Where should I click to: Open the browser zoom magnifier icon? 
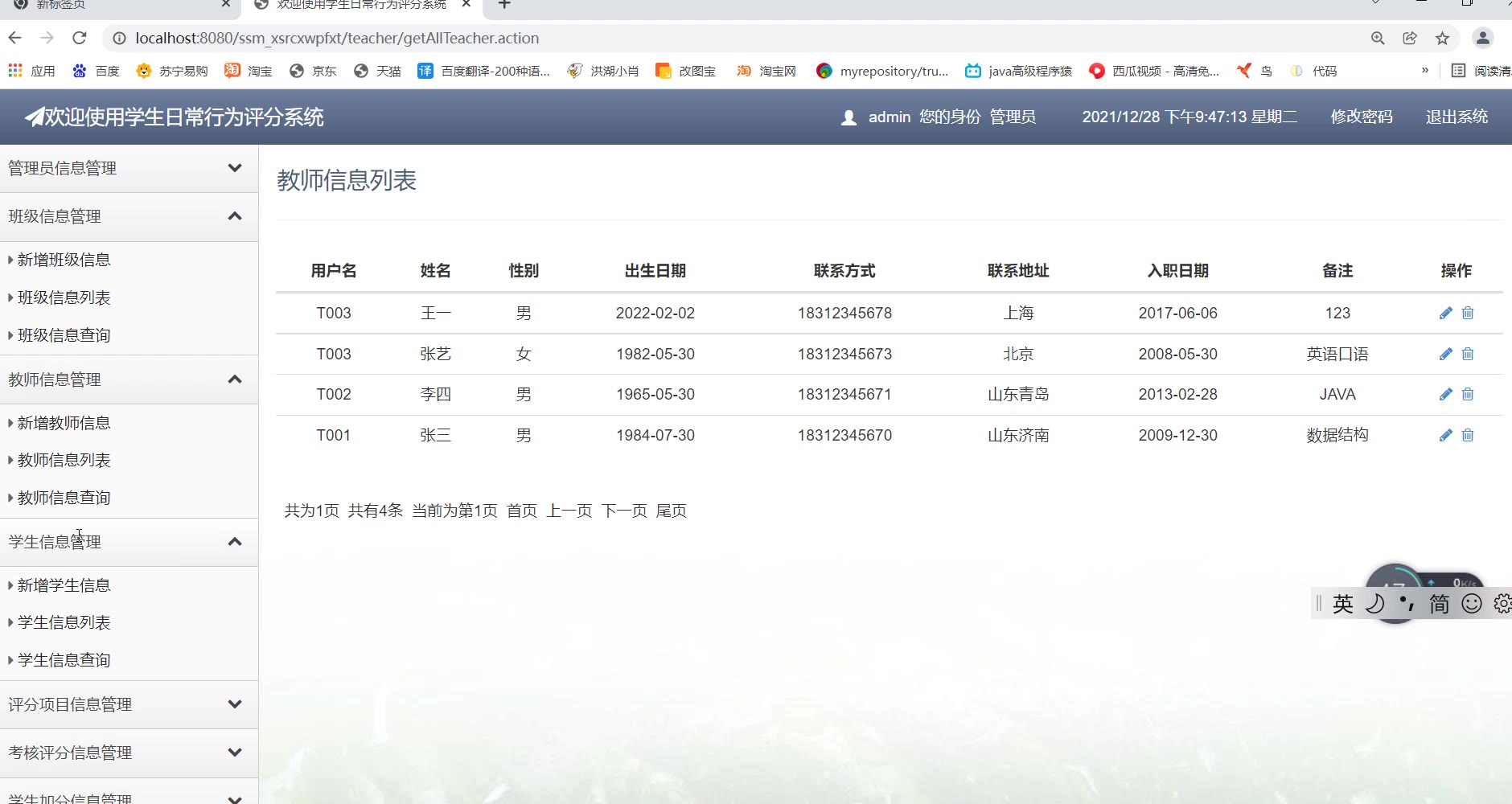point(1378,38)
